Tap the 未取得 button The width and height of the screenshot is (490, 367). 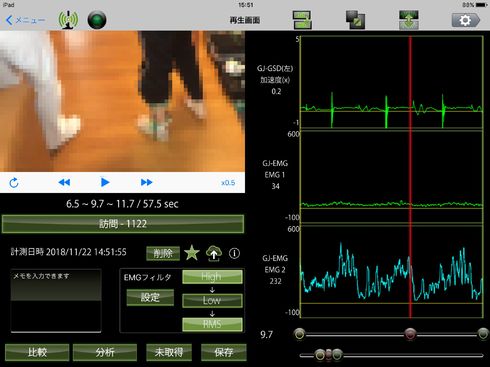tap(169, 352)
